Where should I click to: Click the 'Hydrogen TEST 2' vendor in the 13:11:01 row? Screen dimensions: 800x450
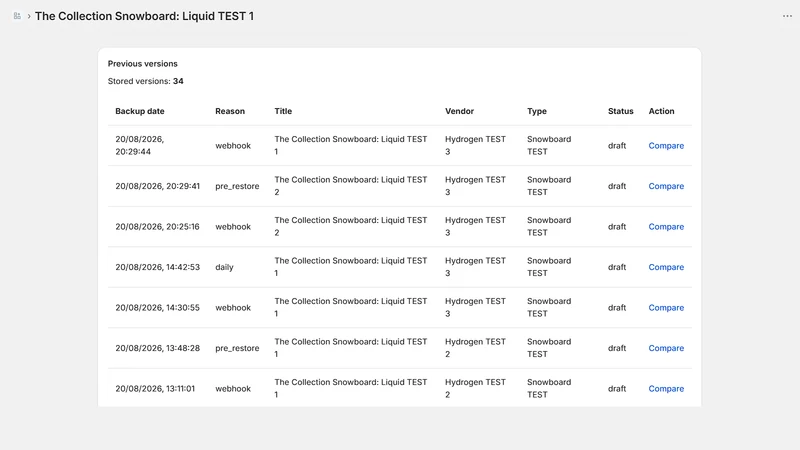476,389
